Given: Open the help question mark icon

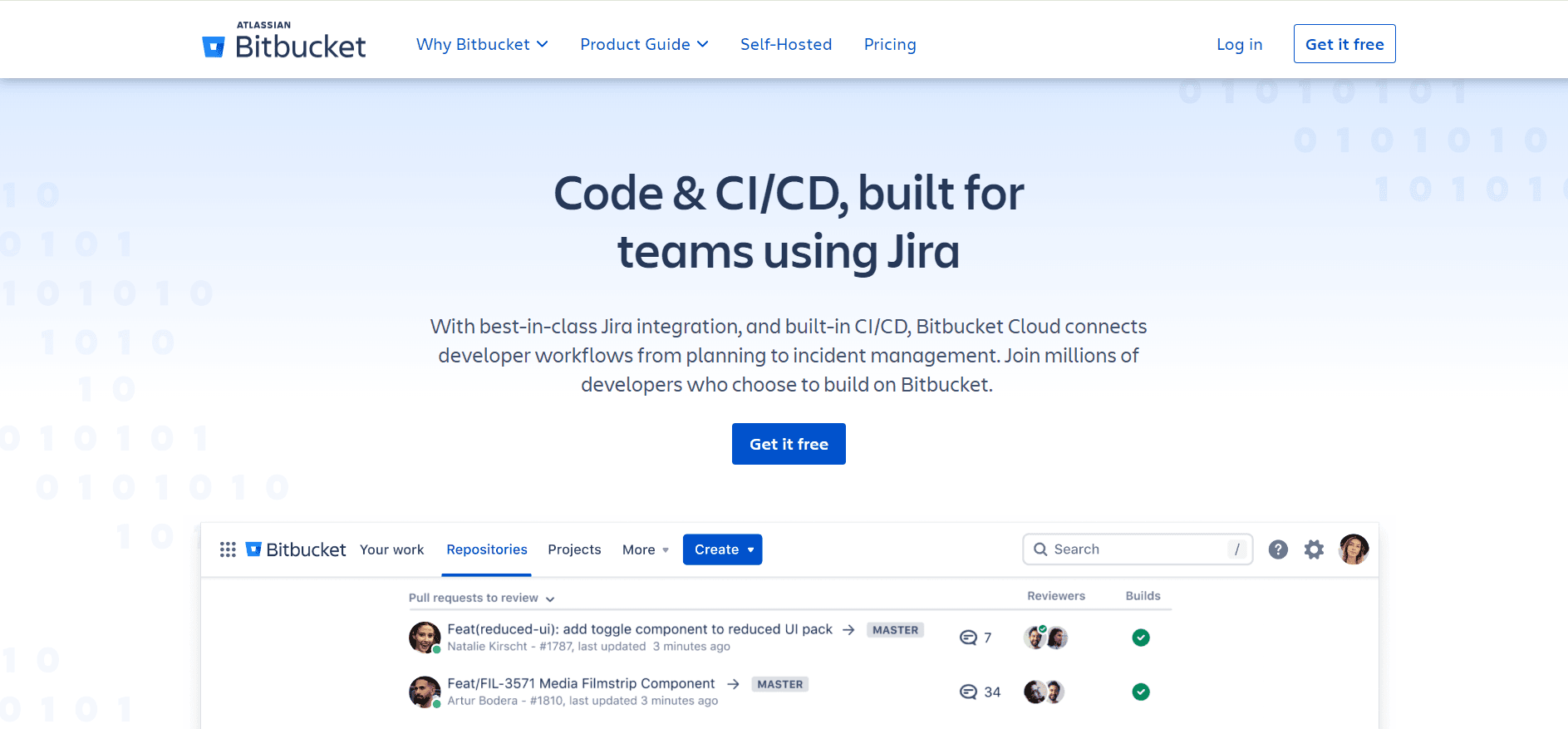Looking at the screenshot, I should click(x=1278, y=549).
